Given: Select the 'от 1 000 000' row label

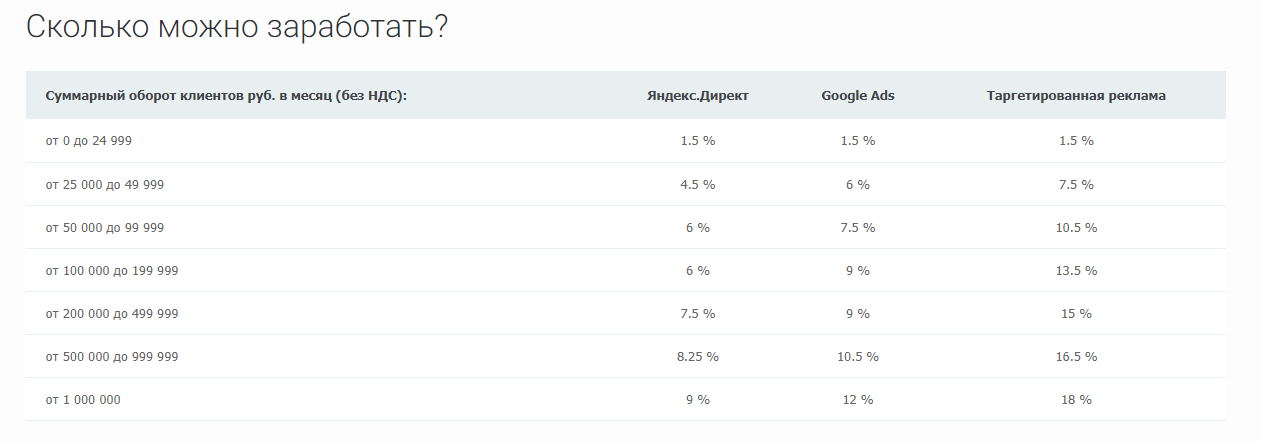Looking at the screenshot, I should click(x=83, y=400).
